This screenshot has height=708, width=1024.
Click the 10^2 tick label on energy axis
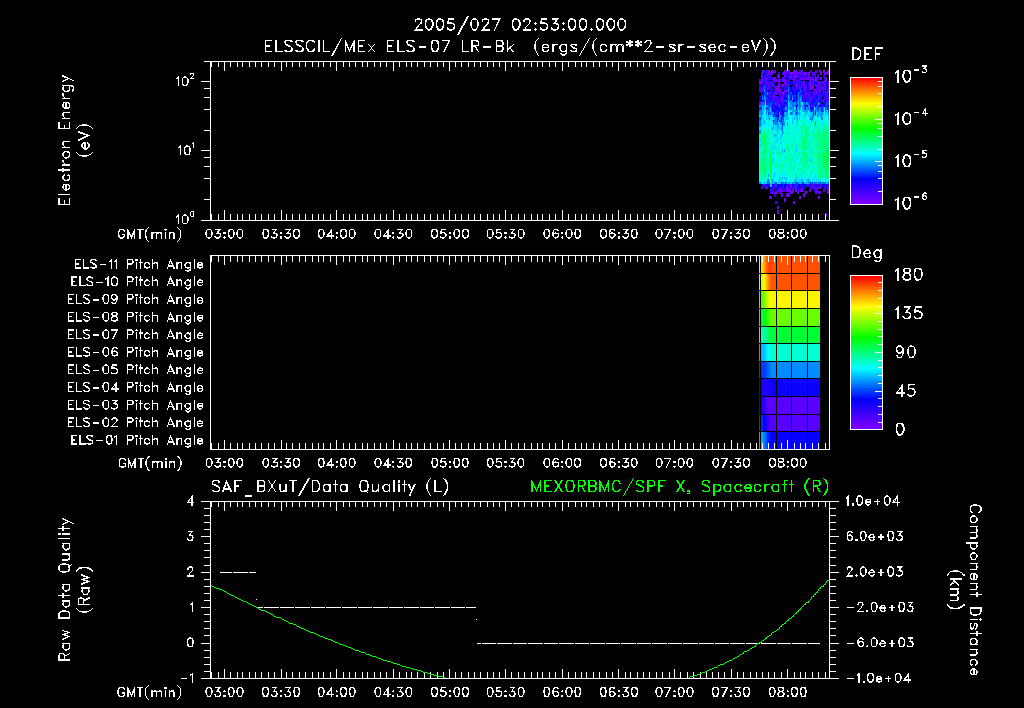185,81
